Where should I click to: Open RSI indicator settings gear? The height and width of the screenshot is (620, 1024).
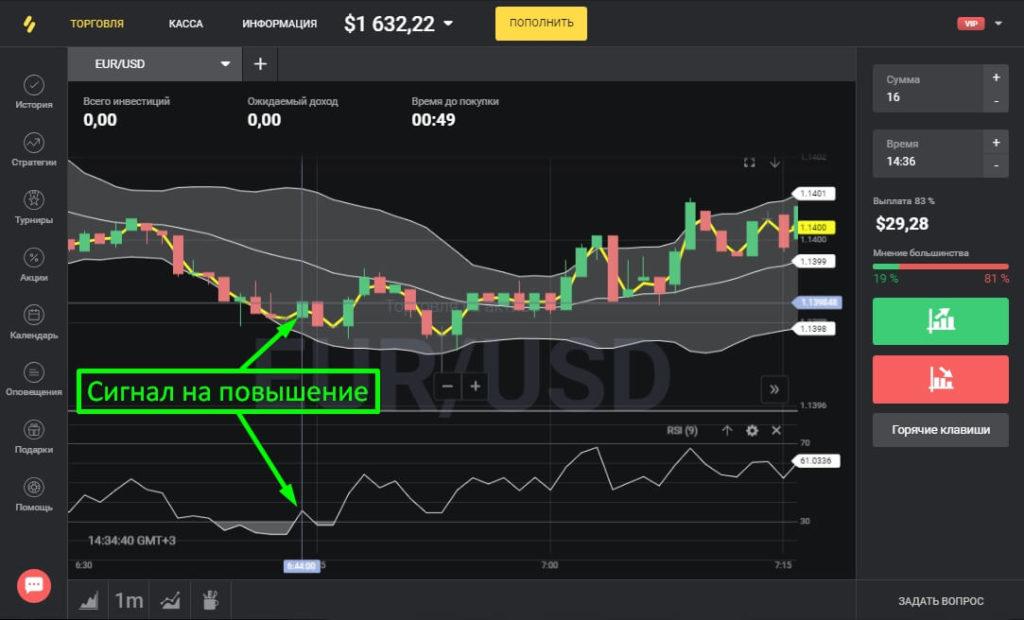pyautogui.click(x=752, y=430)
